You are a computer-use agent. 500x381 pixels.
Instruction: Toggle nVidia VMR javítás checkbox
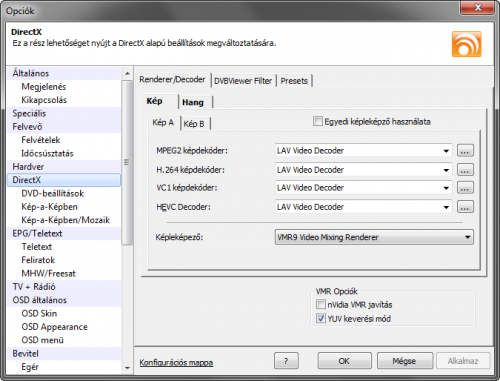pos(321,304)
